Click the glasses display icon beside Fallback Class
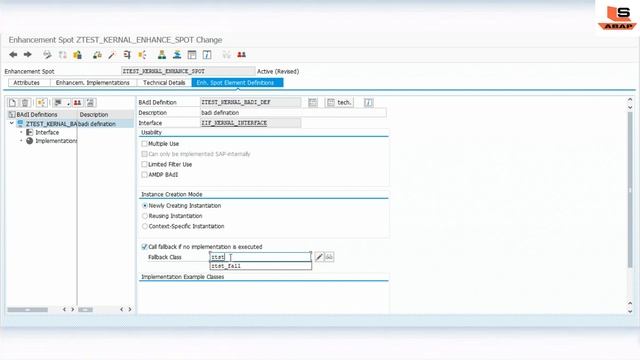Image resolution: width=640 pixels, height=360 pixels. click(x=329, y=257)
